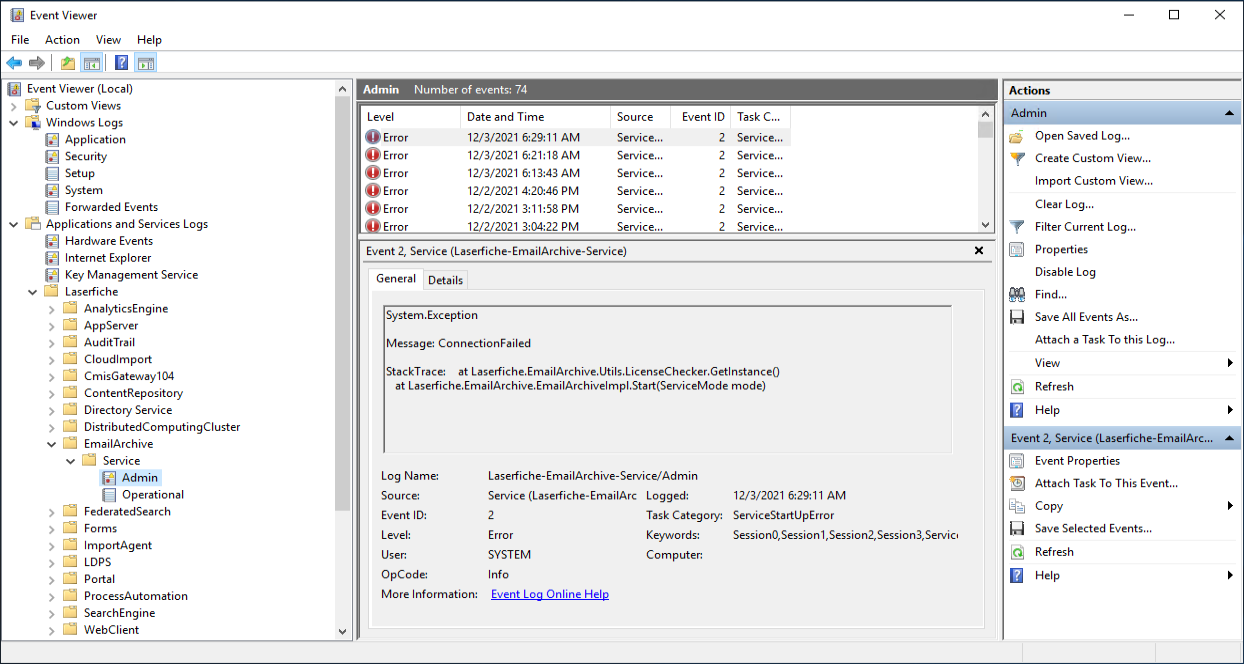Click Disable Log in Actions pane
The height and width of the screenshot is (664, 1244).
click(1065, 272)
